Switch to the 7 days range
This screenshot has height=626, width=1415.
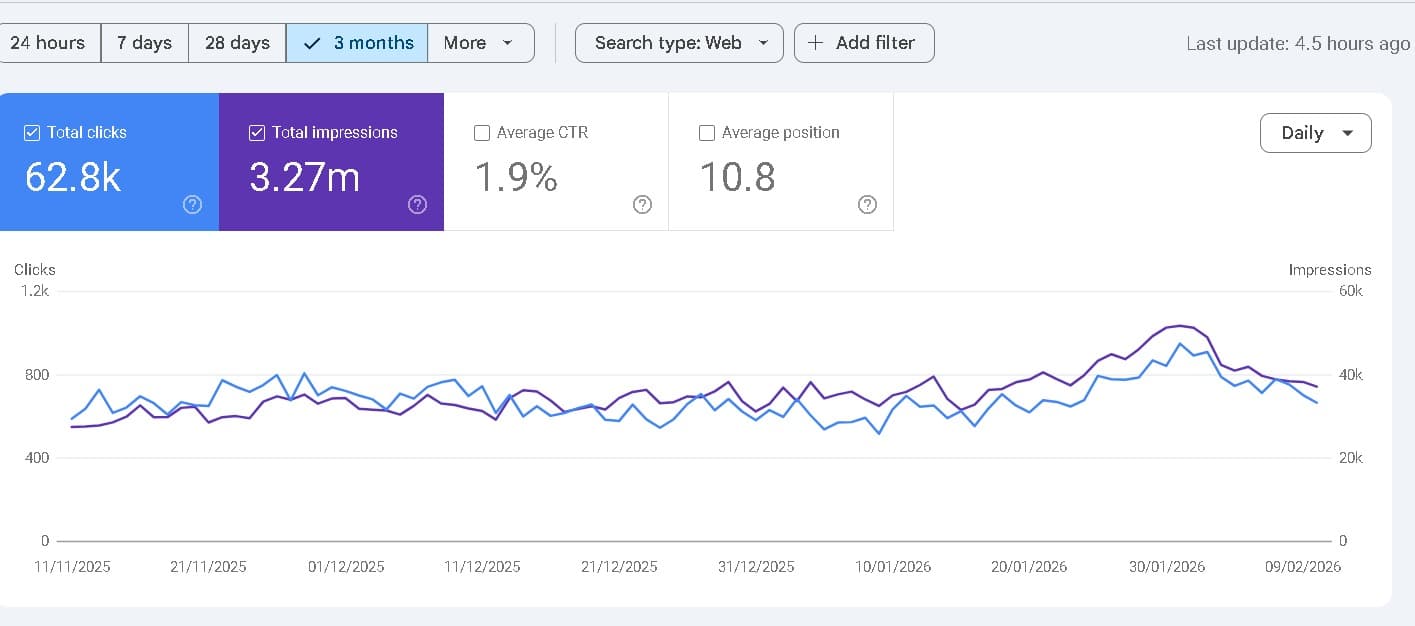pos(144,43)
